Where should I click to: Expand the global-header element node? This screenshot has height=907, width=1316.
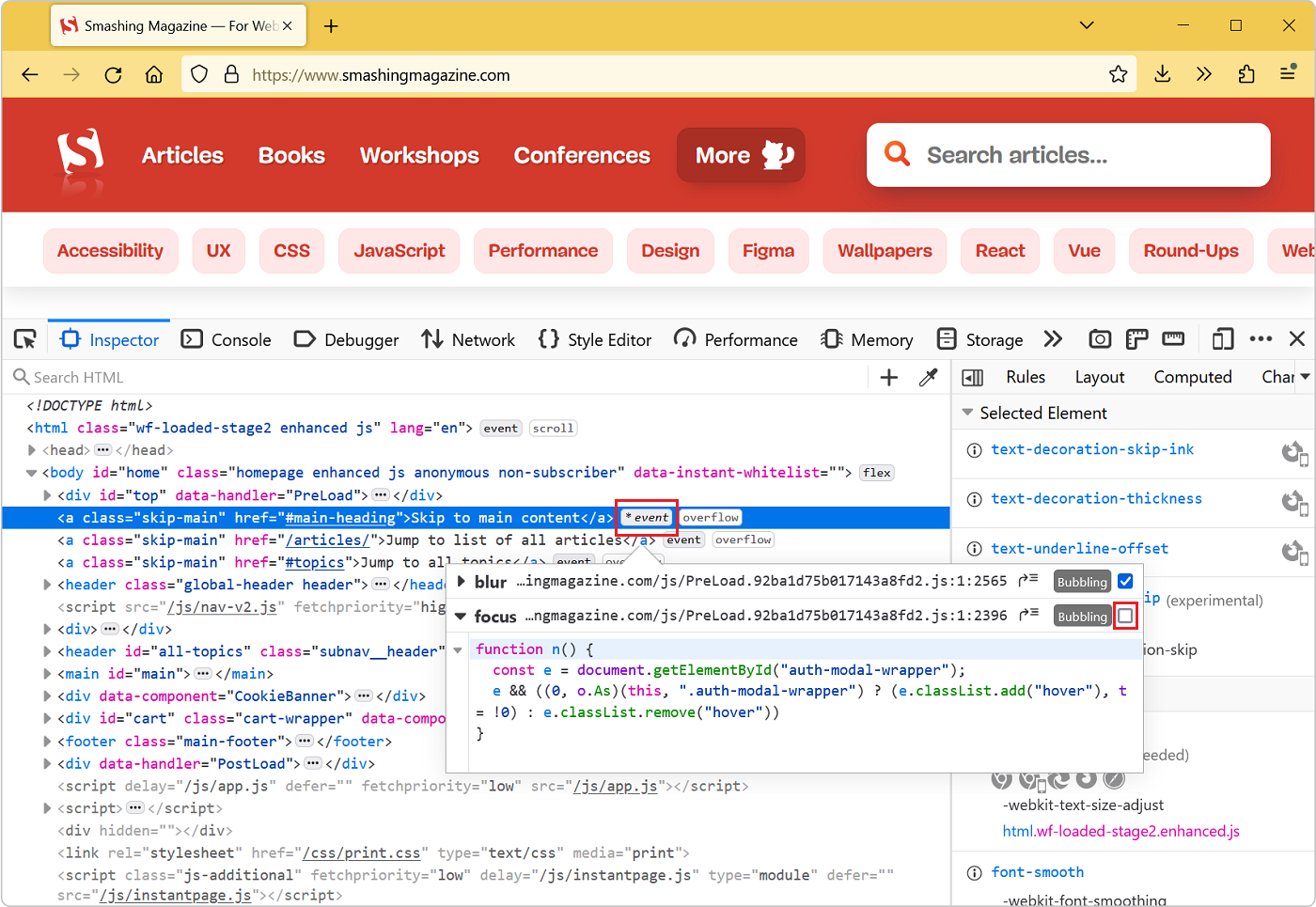pyautogui.click(x=47, y=584)
